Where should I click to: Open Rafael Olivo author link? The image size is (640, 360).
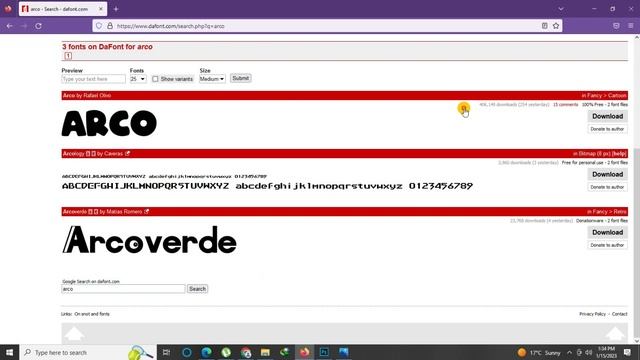[x=97, y=96]
